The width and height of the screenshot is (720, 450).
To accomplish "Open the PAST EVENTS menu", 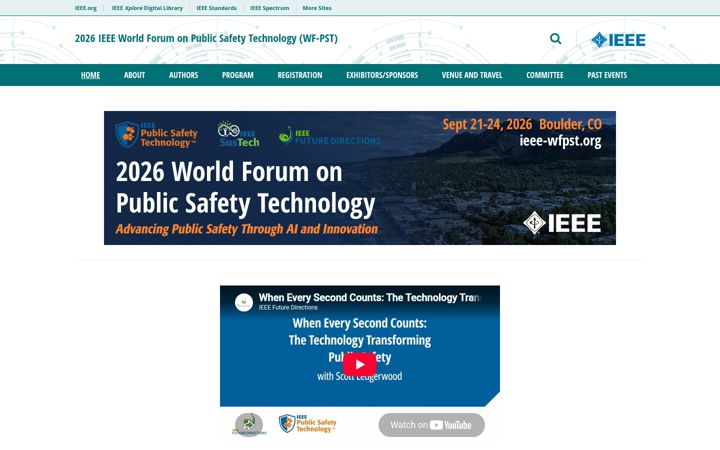I will [607, 75].
